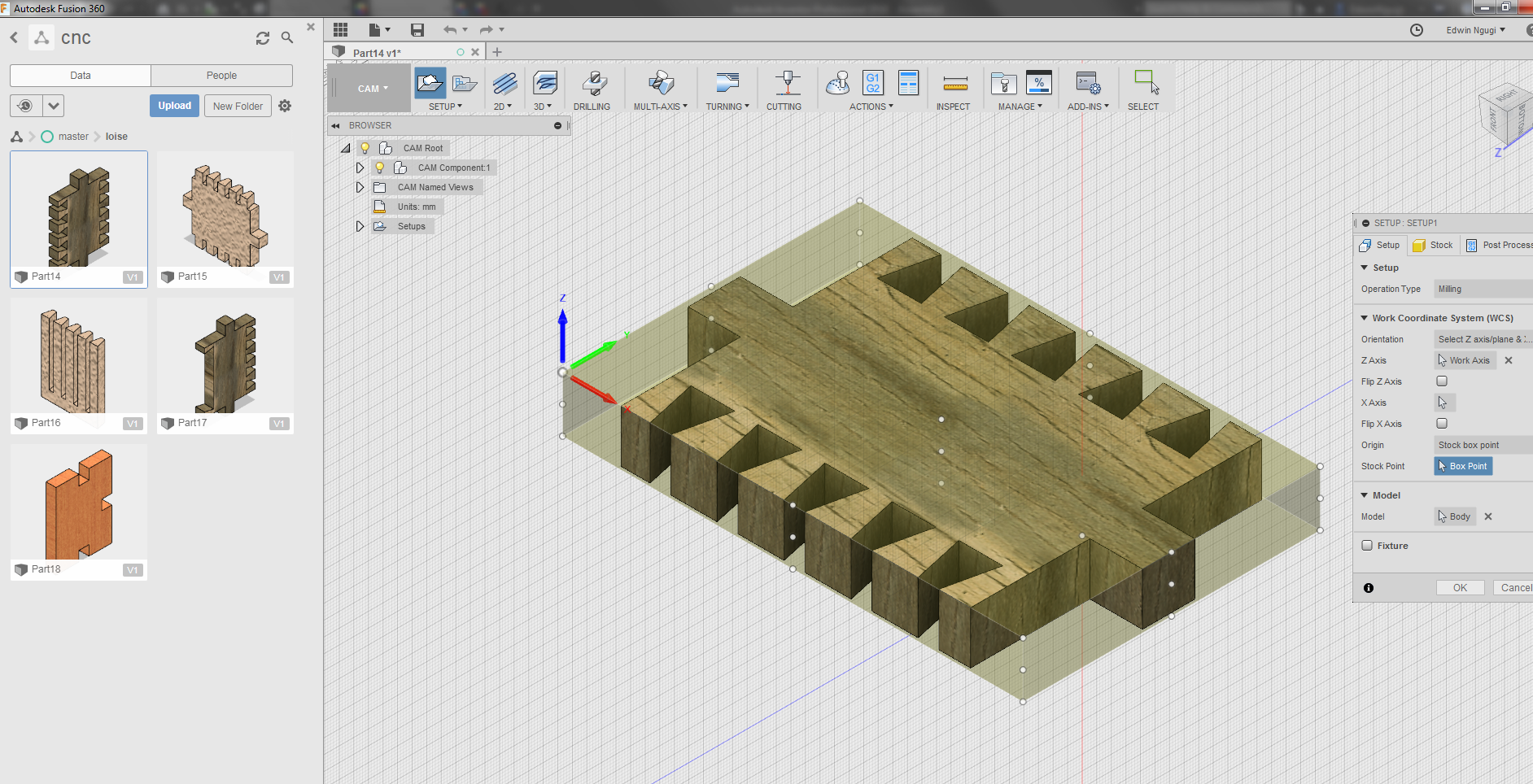Viewport: 1533px width, 784px height.
Task: Toggle CAM Root visibility light bulb
Action: click(x=365, y=148)
